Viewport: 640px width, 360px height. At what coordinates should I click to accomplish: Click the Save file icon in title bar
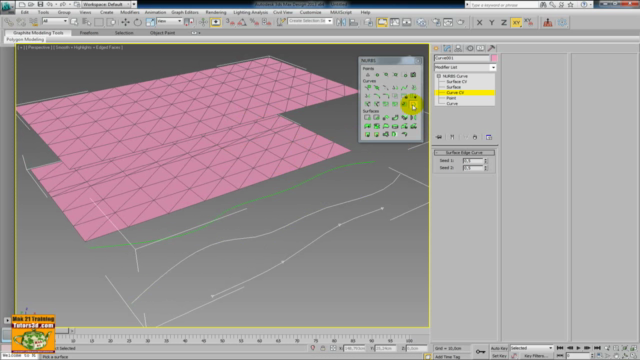click(40, 4)
